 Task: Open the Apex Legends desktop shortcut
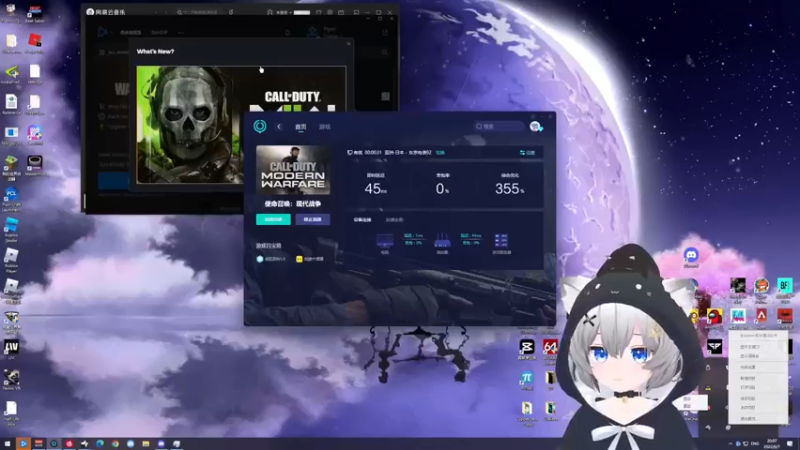point(761,318)
